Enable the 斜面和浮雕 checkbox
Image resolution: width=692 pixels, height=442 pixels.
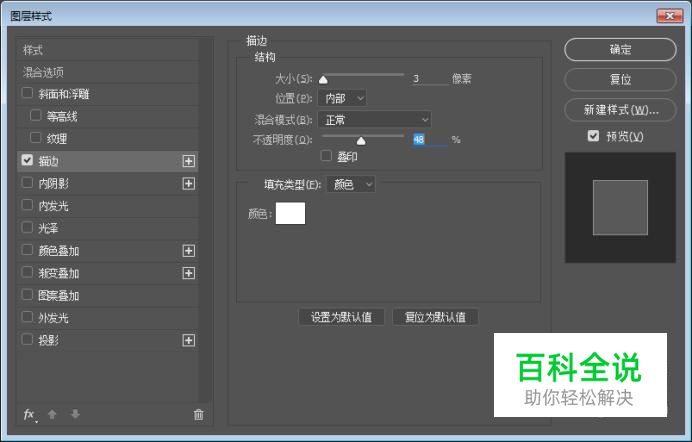tap(27, 93)
